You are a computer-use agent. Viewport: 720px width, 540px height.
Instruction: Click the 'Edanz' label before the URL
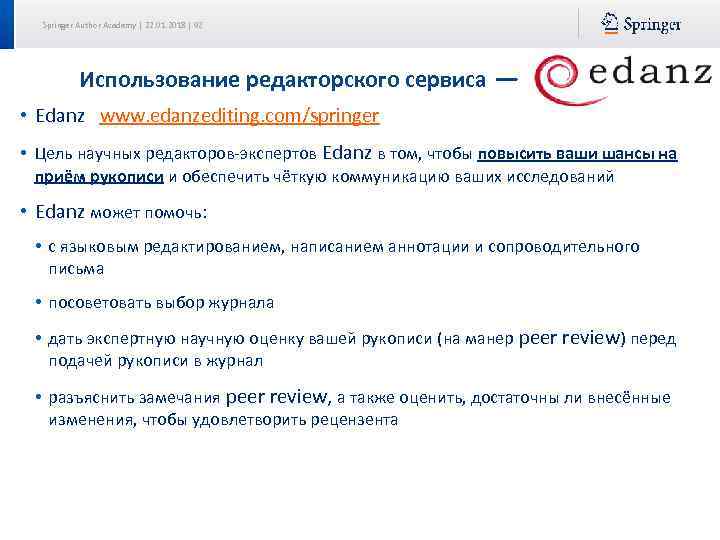pyautogui.click(x=60, y=116)
